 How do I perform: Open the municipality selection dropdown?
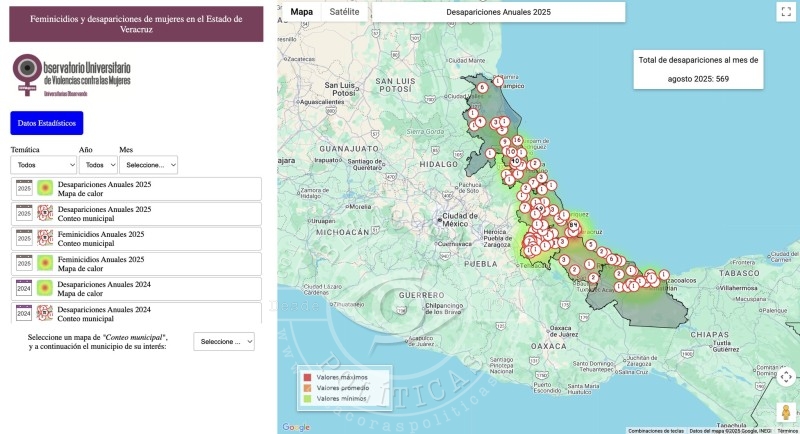(x=223, y=342)
